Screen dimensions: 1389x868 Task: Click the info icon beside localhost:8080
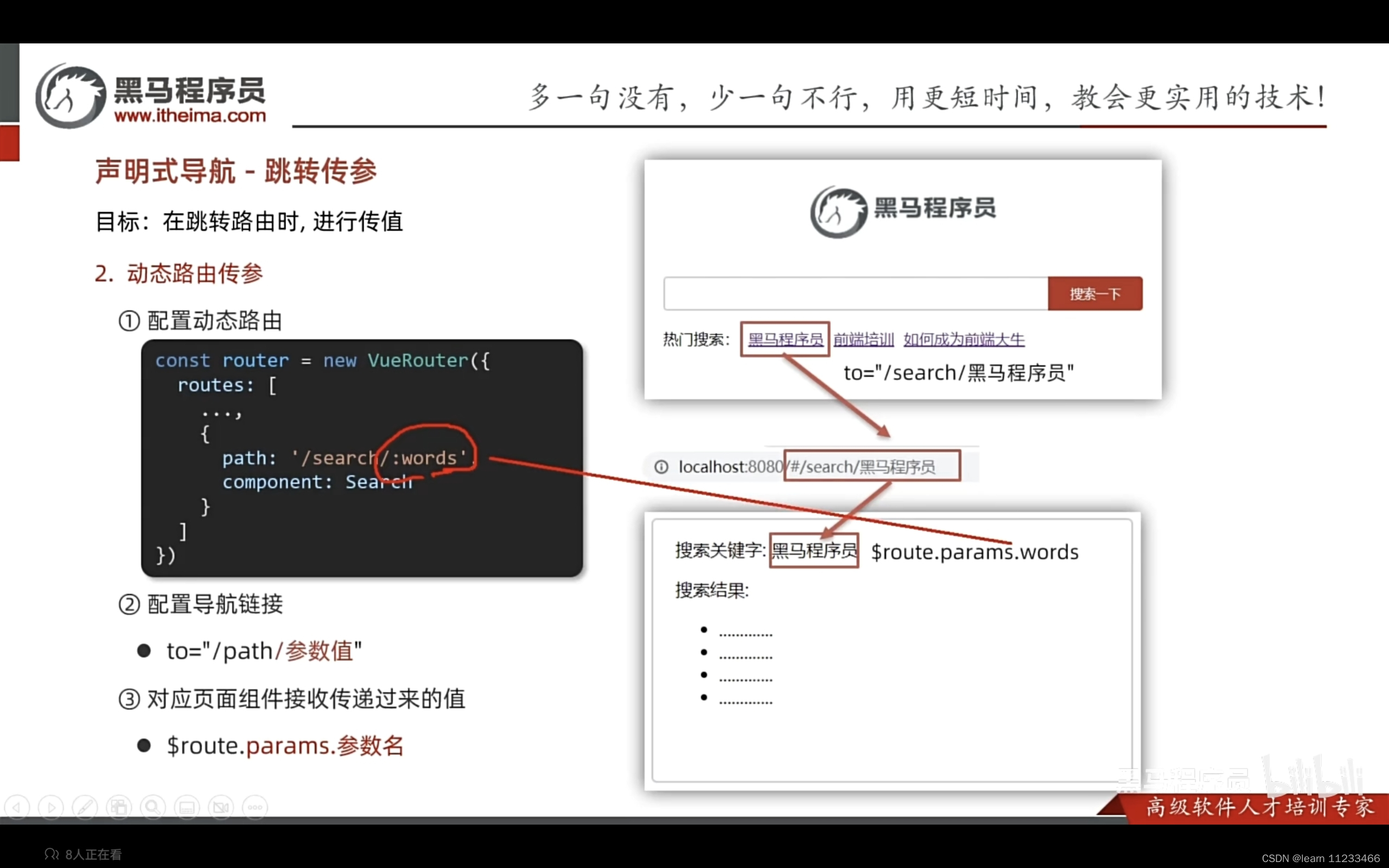(x=661, y=467)
